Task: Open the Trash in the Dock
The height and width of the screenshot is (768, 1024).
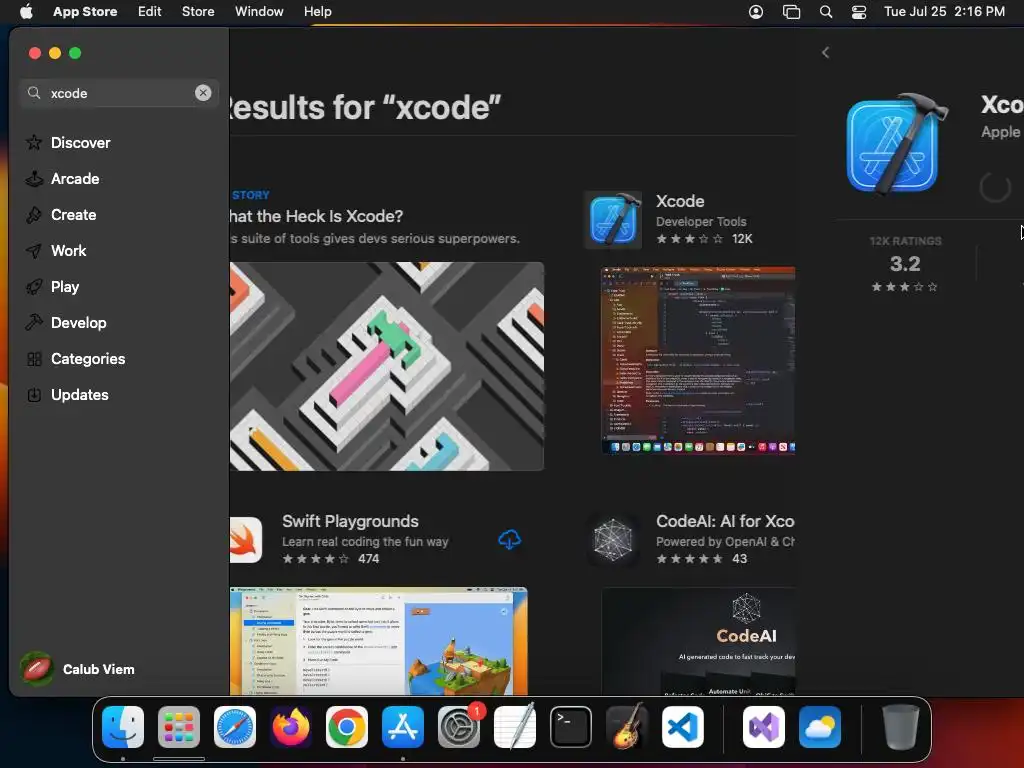Action: coord(901,727)
